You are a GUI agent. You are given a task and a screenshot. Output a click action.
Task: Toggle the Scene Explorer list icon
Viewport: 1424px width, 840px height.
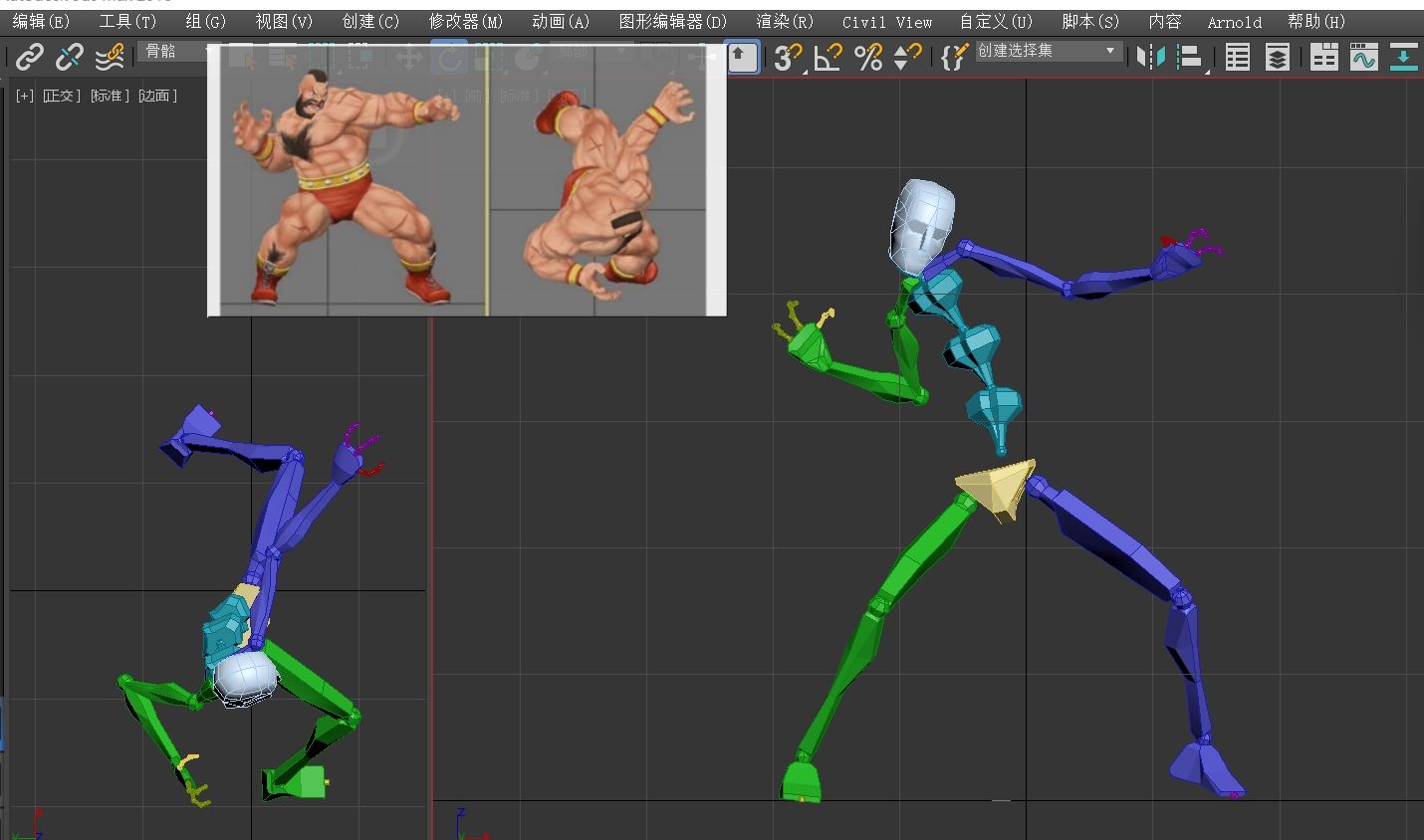[1237, 58]
